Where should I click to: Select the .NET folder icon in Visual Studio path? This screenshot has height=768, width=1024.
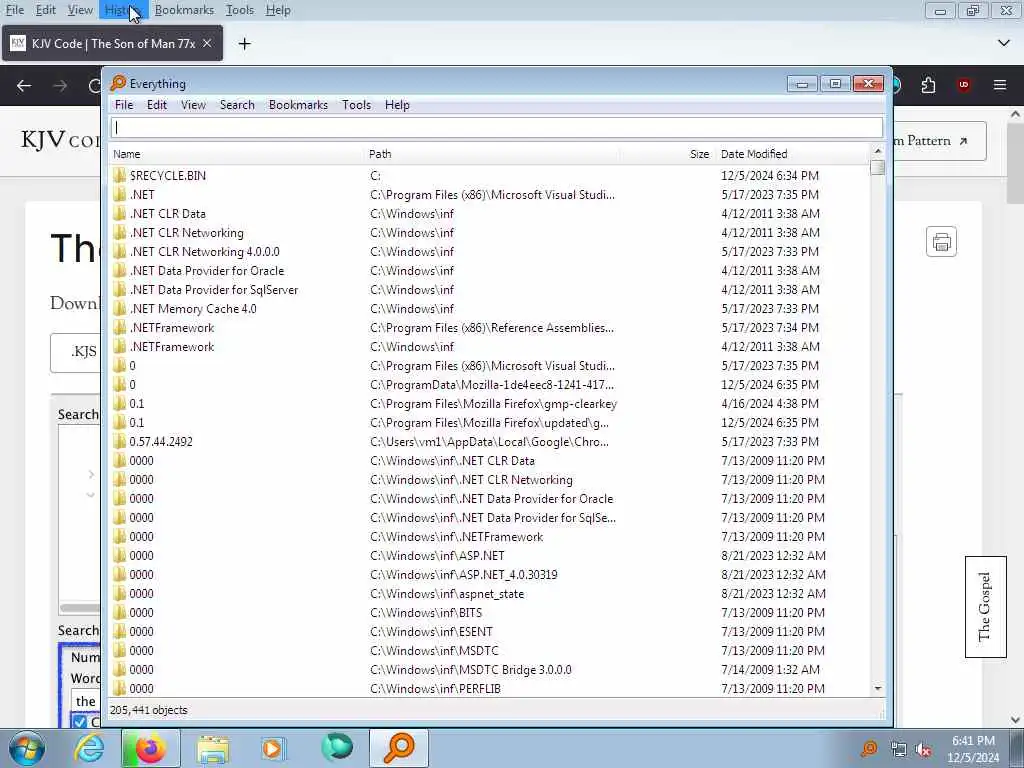[x=120, y=195]
